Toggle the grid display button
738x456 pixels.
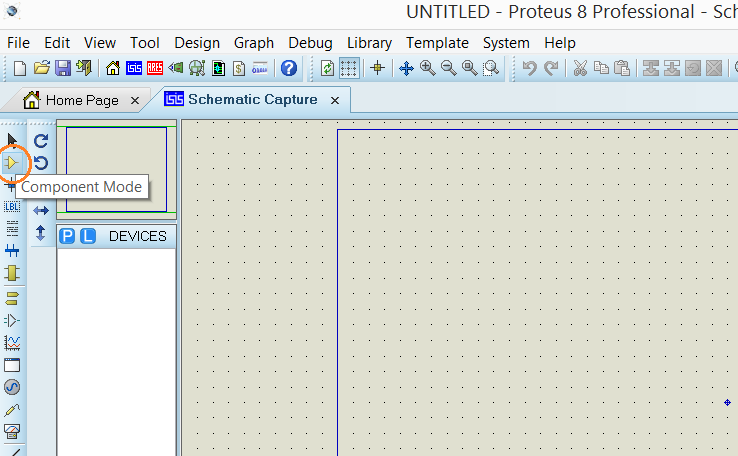click(349, 68)
